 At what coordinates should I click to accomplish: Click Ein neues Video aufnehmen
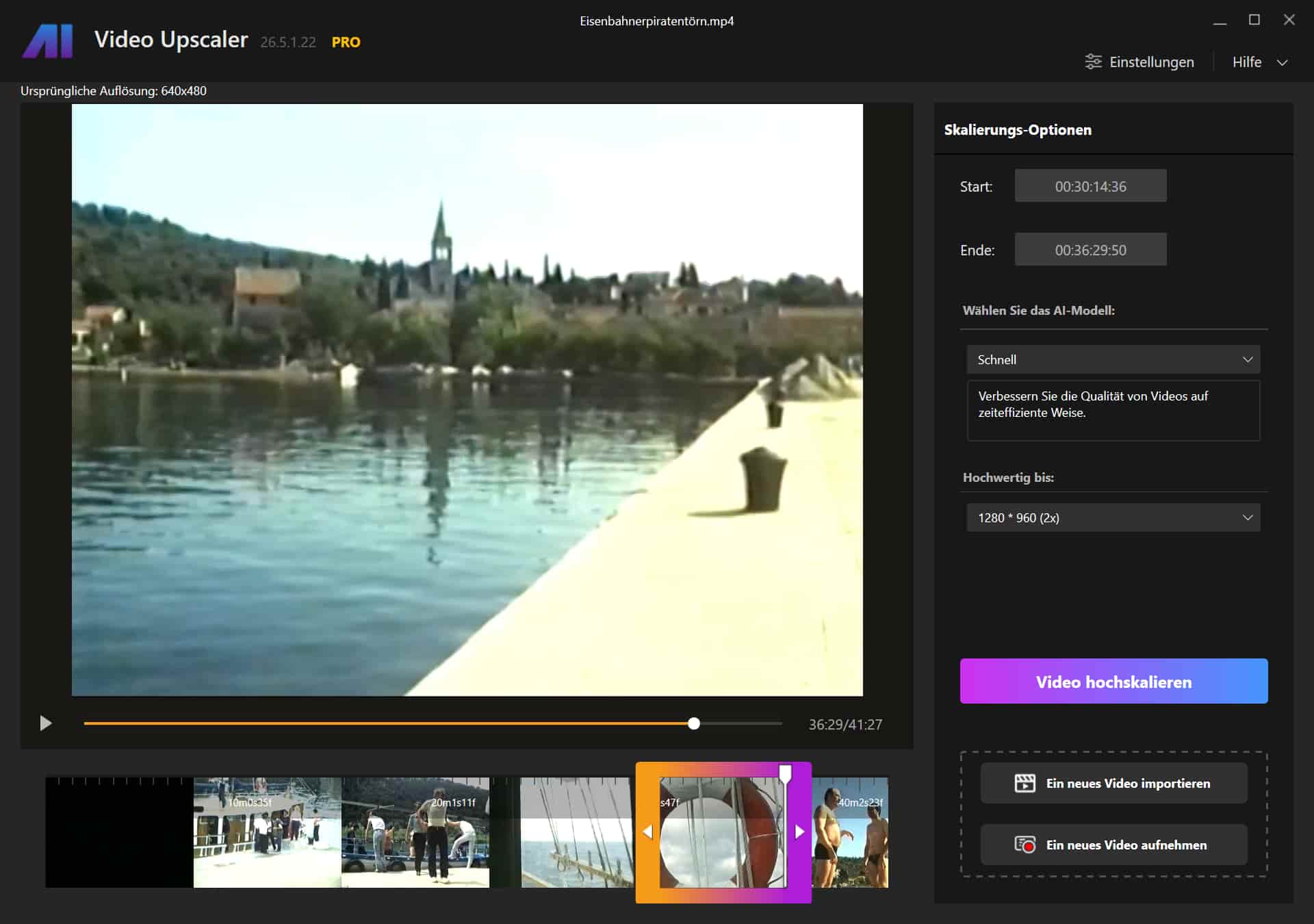pyautogui.click(x=1126, y=845)
